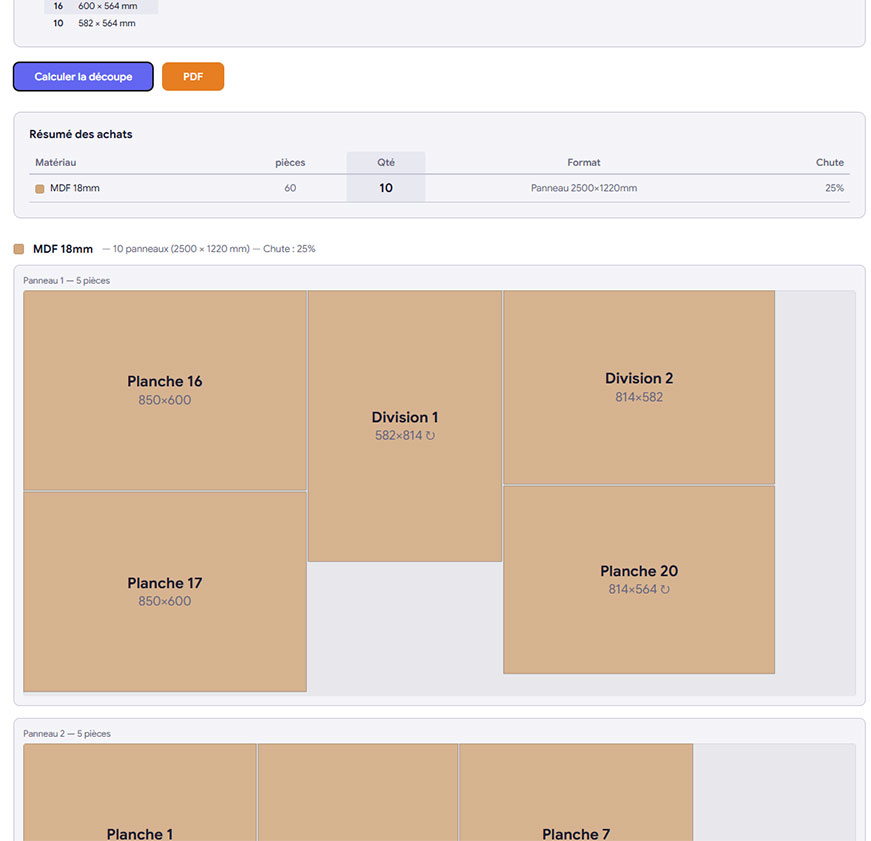The height and width of the screenshot is (841, 871).
Task: Select the highlighted "Qté" column header
Action: click(386, 162)
